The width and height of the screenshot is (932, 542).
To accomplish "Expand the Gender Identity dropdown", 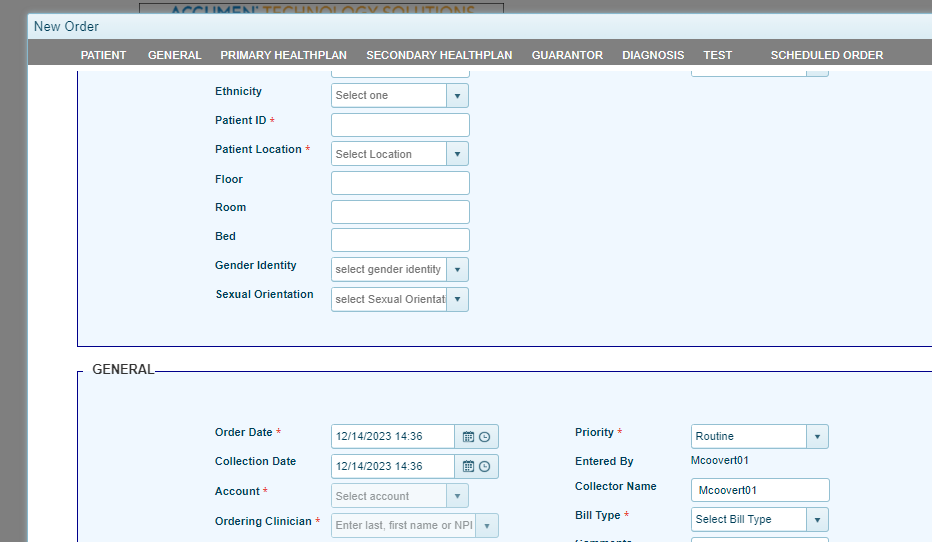I will click(x=457, y=270).
